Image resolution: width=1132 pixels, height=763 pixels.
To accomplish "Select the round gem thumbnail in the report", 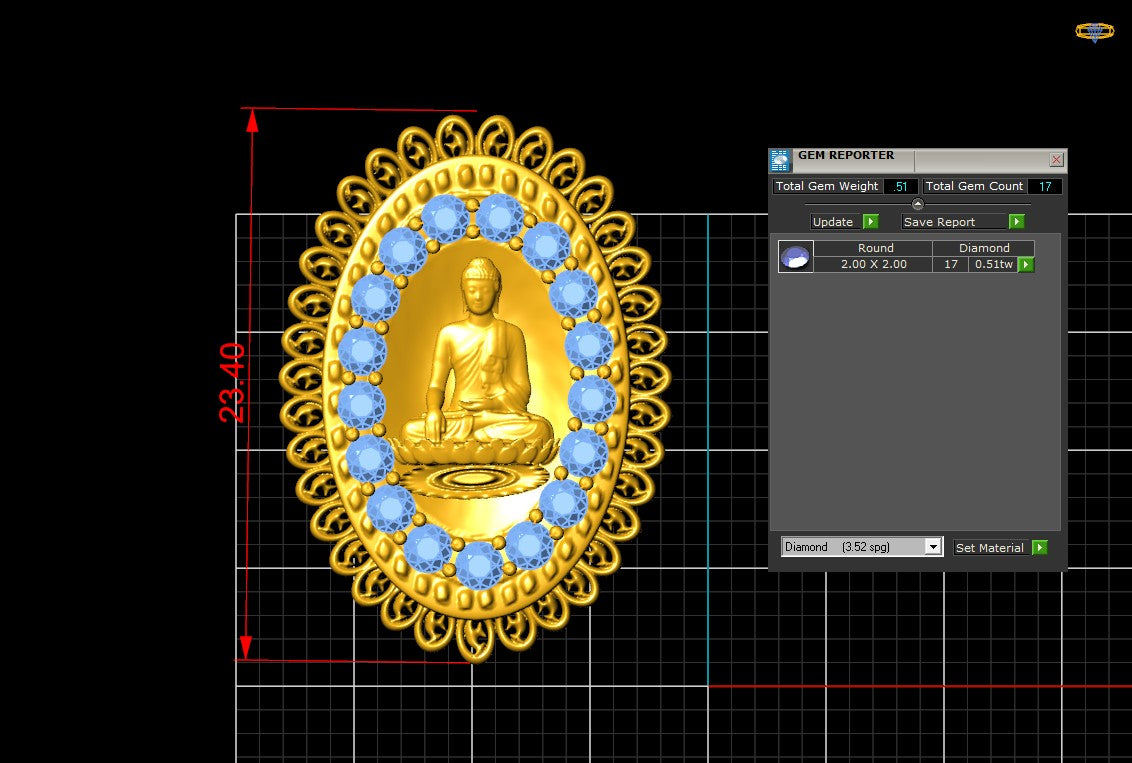I will pos(796,256).
